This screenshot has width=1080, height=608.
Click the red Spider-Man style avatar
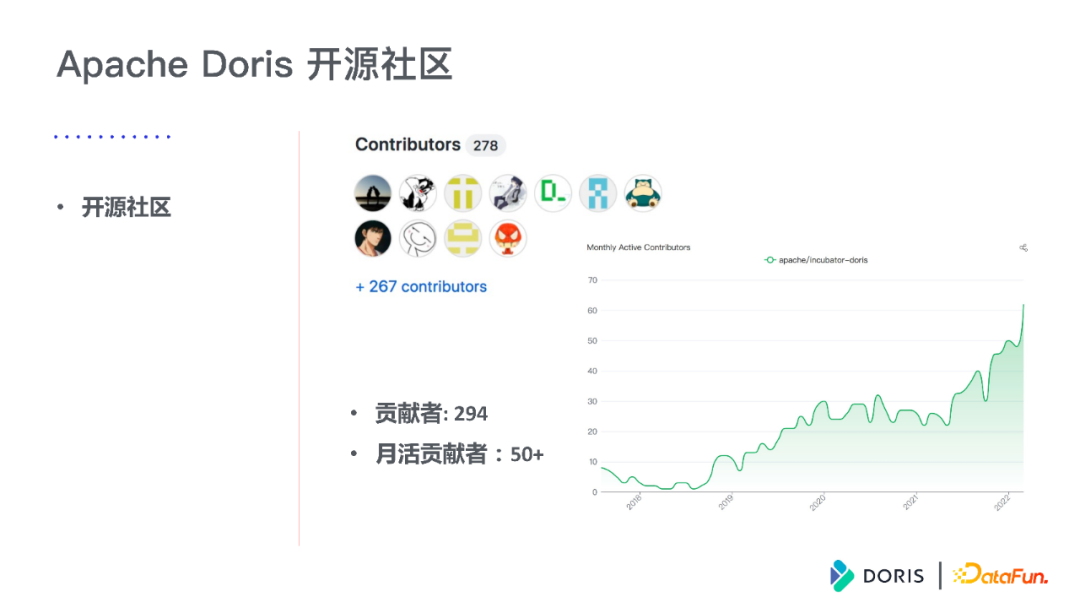(508, 238)
